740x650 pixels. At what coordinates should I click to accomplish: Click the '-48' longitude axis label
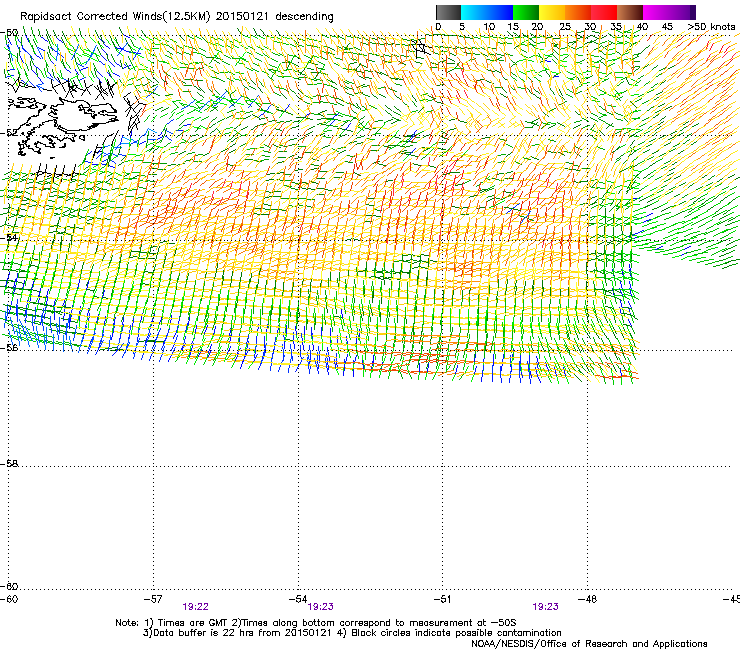(587, 599)
